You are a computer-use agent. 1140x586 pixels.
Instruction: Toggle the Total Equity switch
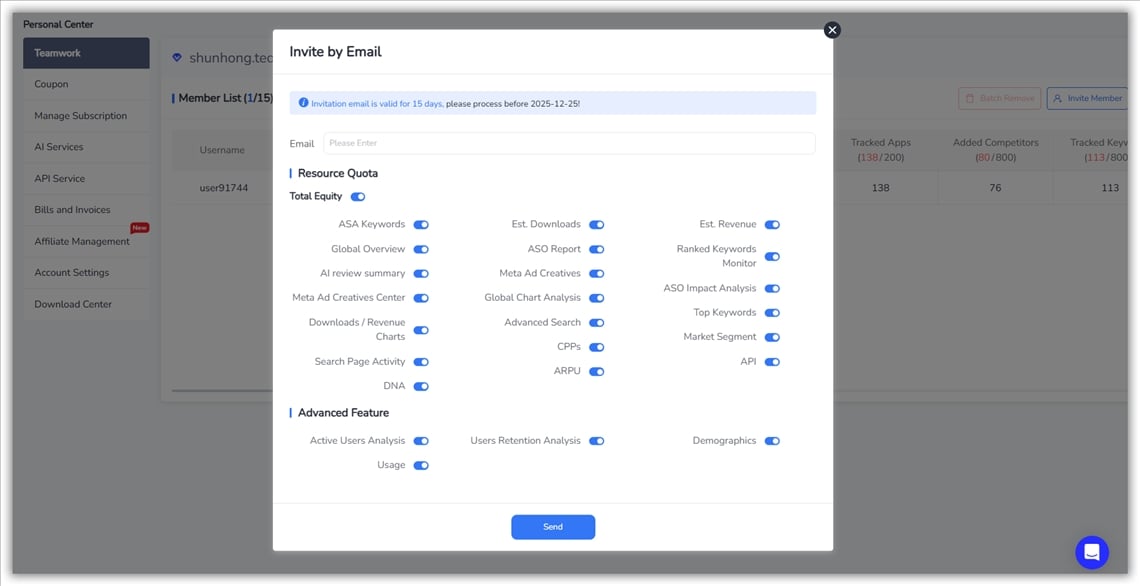click(x=358, y=197)
